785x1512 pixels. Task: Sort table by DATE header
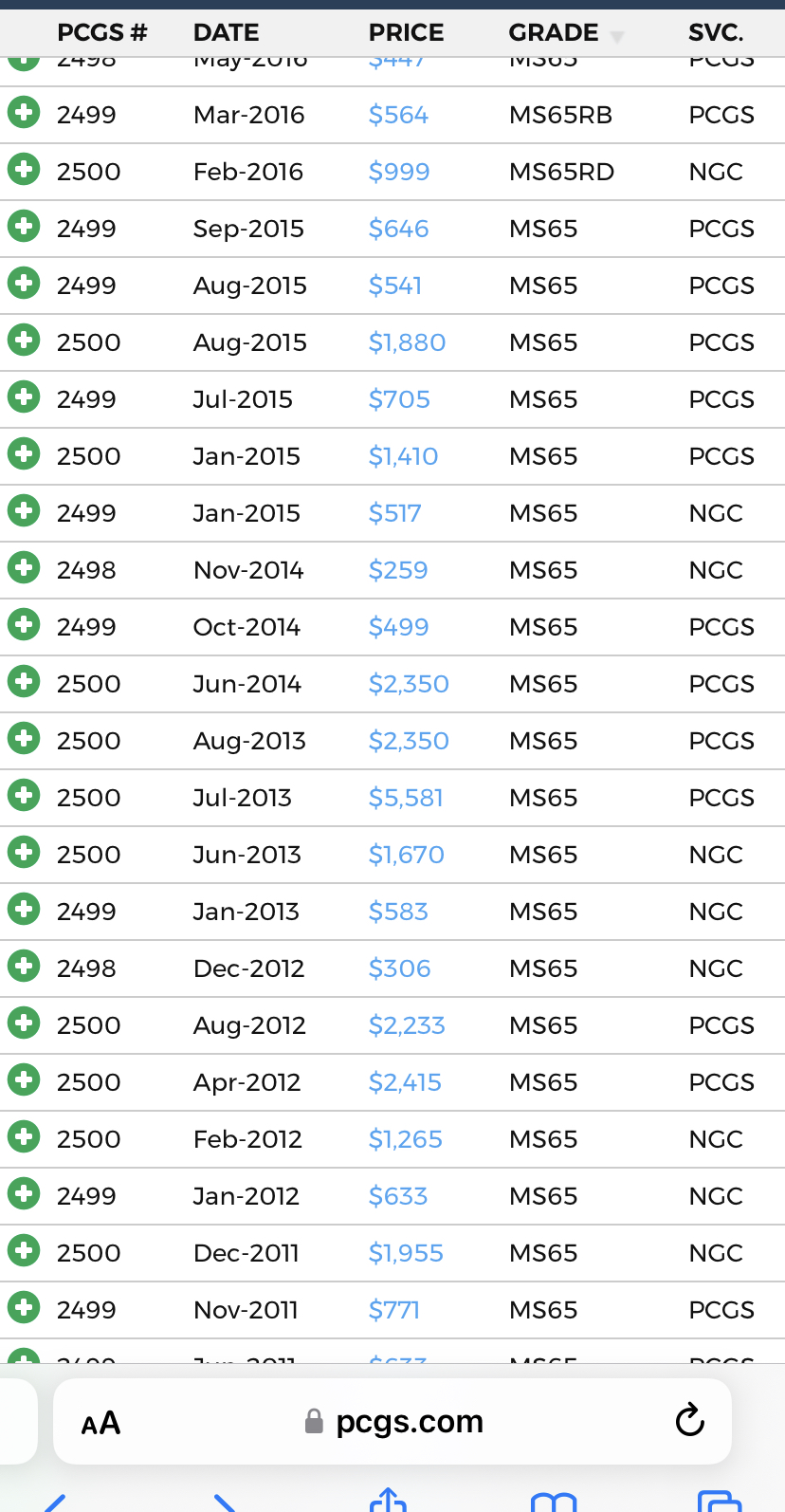tap(226, 33)
